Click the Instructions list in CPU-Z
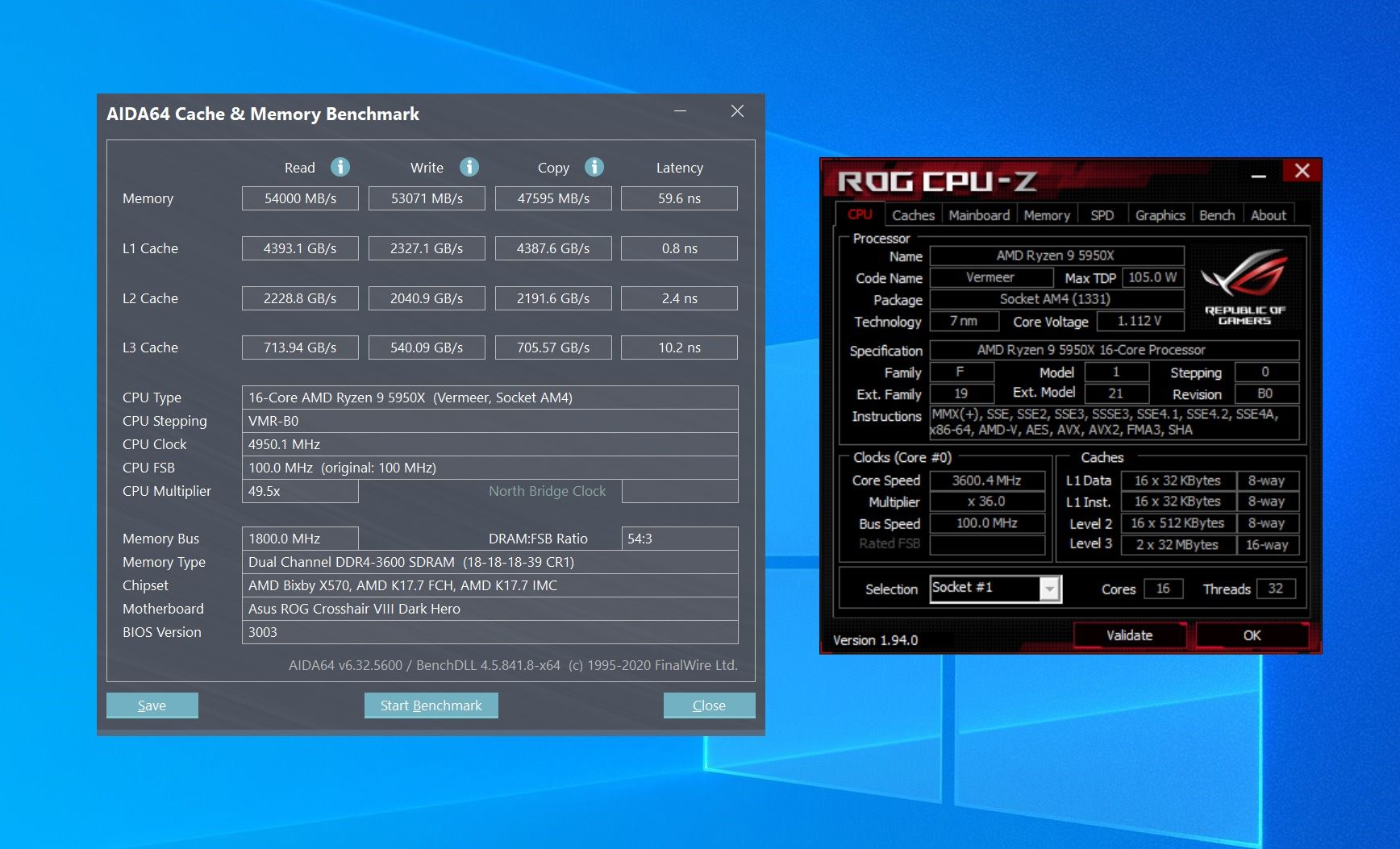Image resolution: width=1400 pixels, height=849 pixels. click(x=1115, y=422)
